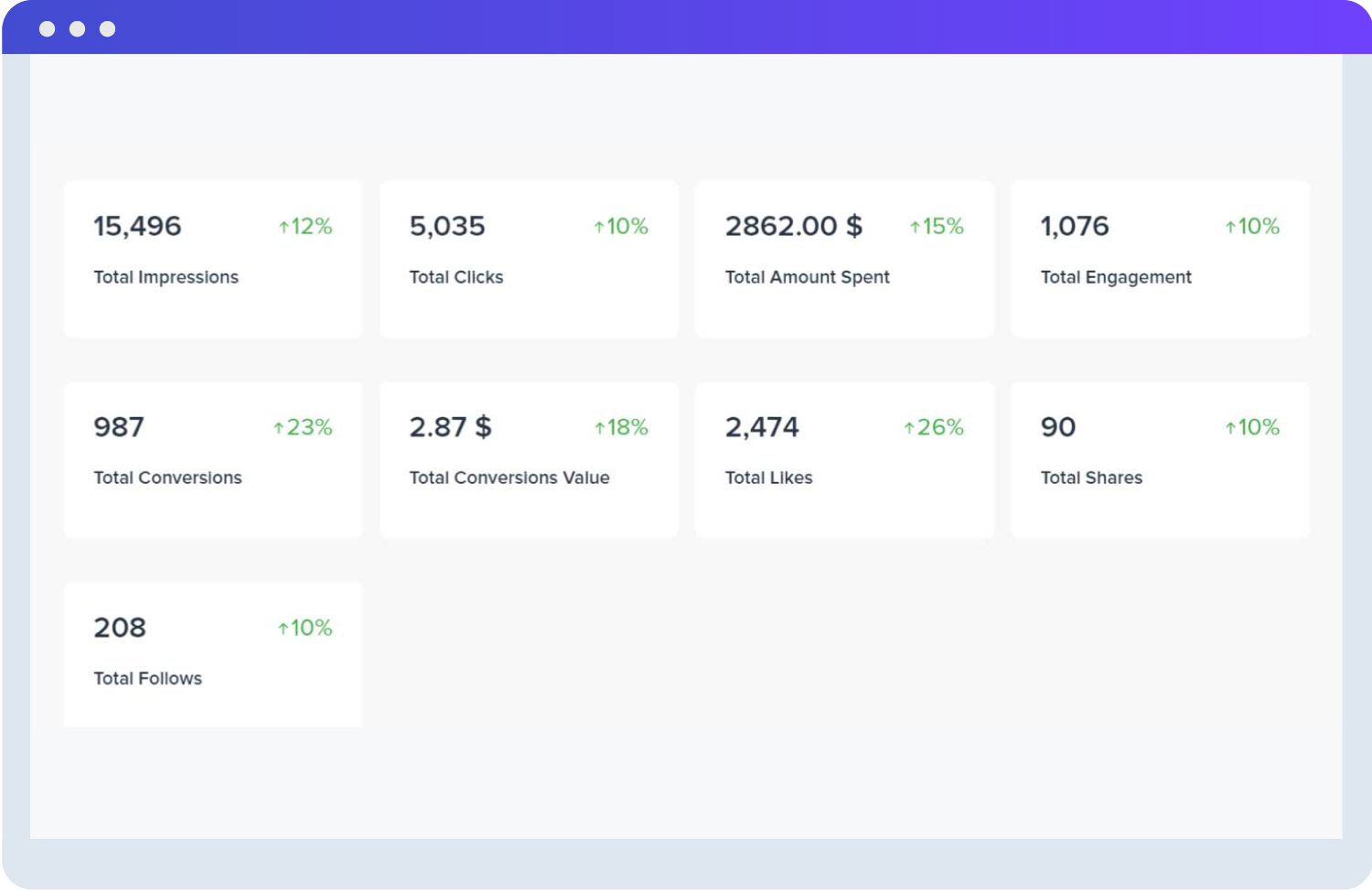Click the 10% increase on Total Engagement
Image resolution: width=1372 pixels, height=891 pixels.
[1252, 226]
